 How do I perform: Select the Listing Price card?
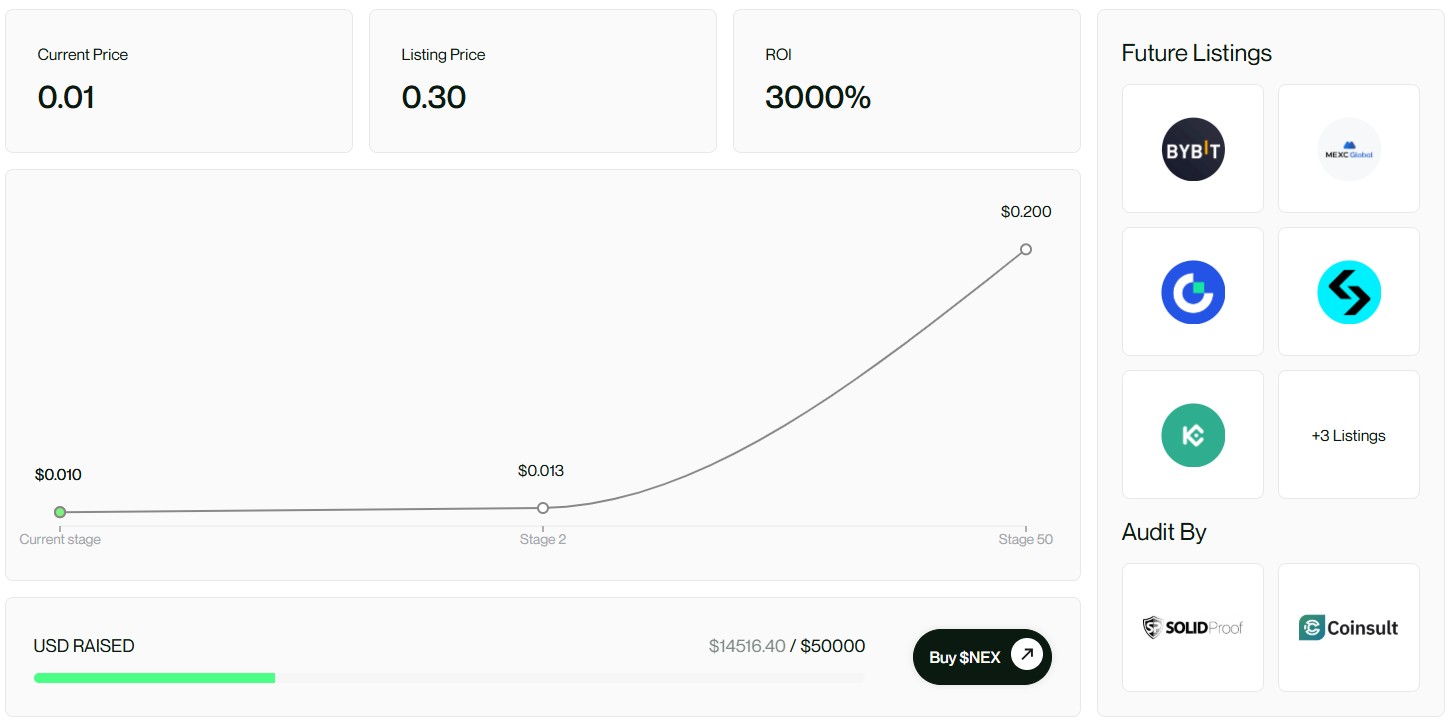543,81
